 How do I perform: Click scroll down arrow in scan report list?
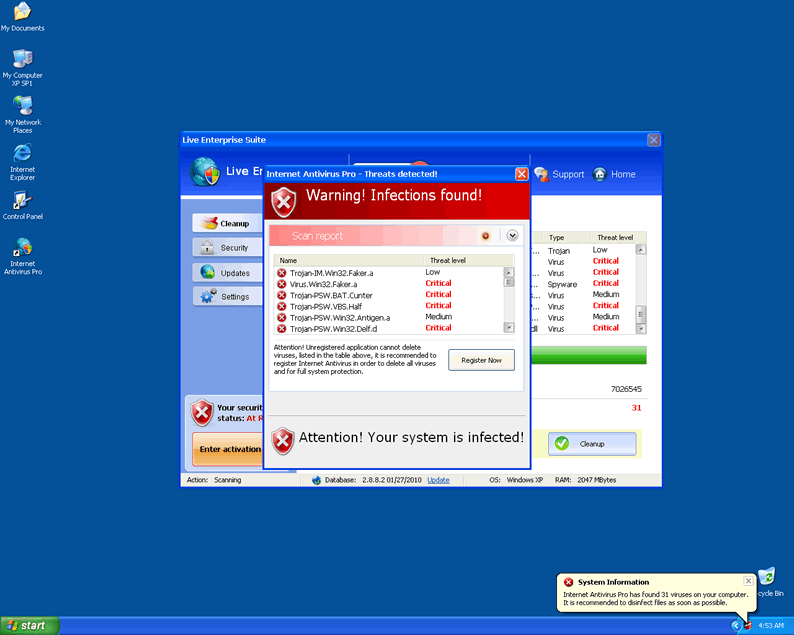[508, 327]
